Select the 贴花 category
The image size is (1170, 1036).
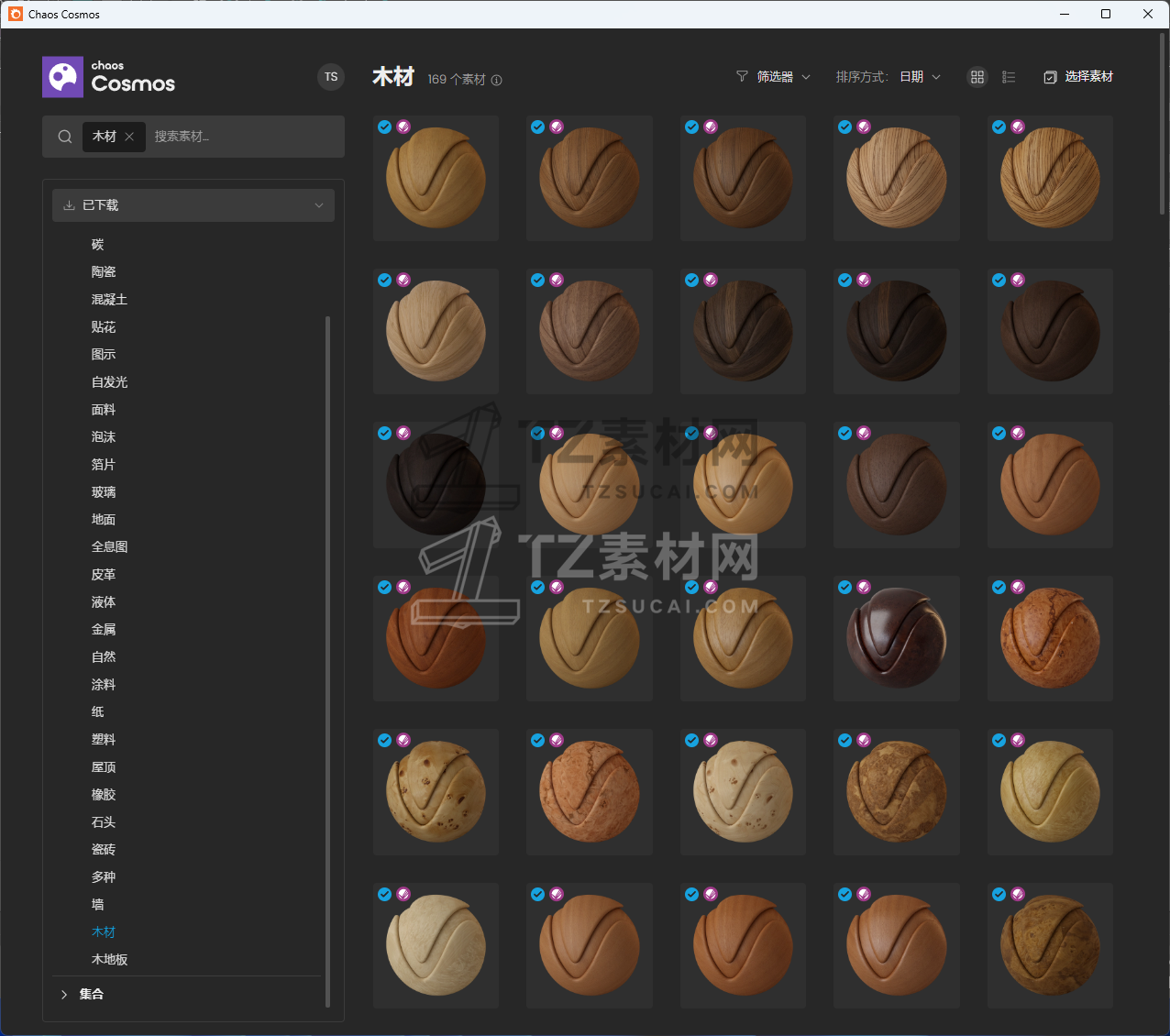click(x=104, y=327)
